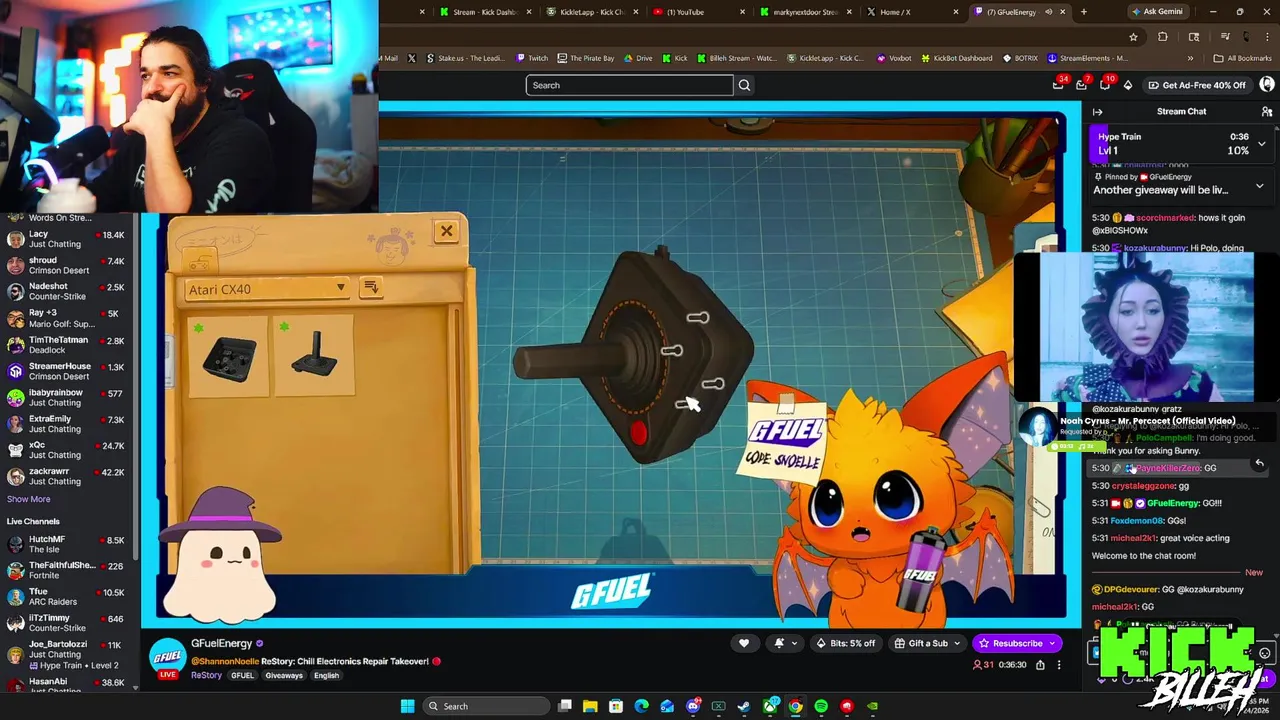
Task: Click the GFUEL tag
Action: pyautogui.click(x=243, y=676)
